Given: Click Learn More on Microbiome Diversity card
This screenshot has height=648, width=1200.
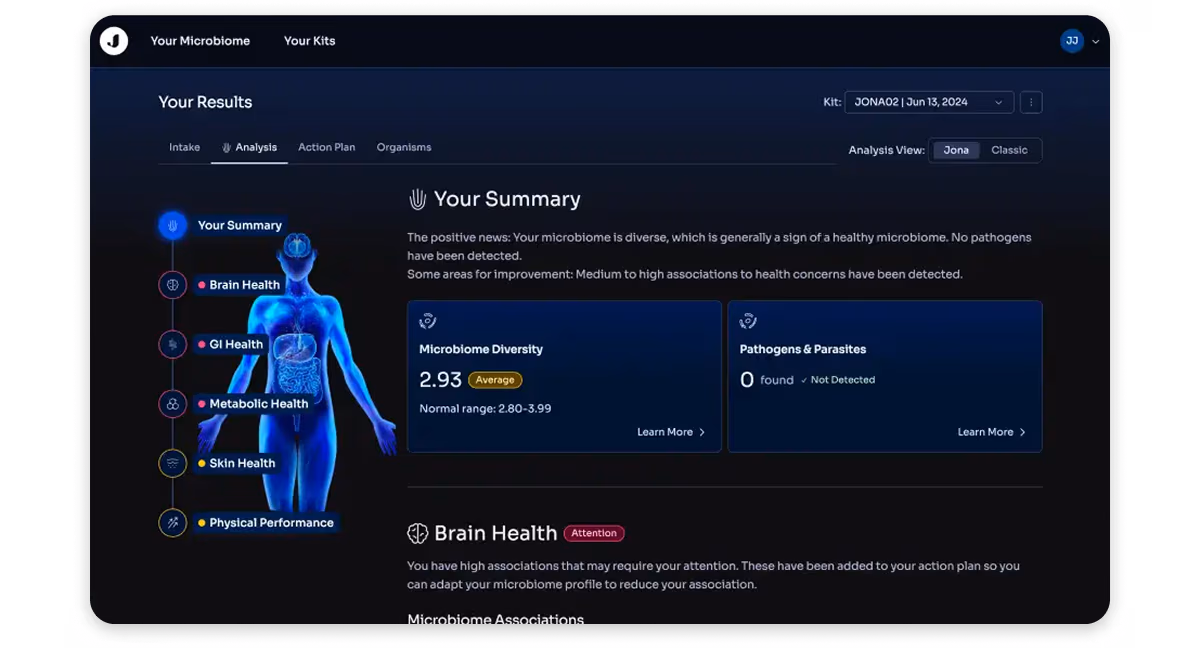Looking at the screenshot, I should click(x=671, y=432).
